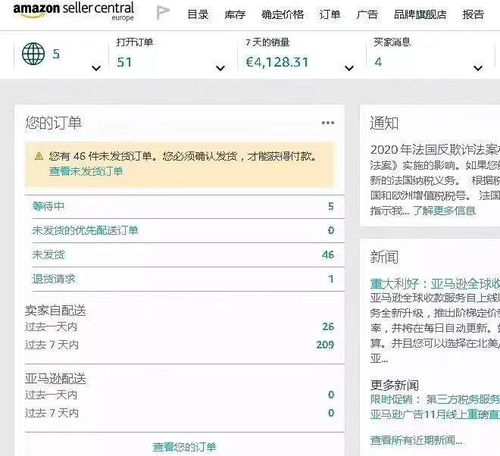Open the 报告 menu
Image resolution: width=500 pixels, height=456 pixels.
(473, 14)
